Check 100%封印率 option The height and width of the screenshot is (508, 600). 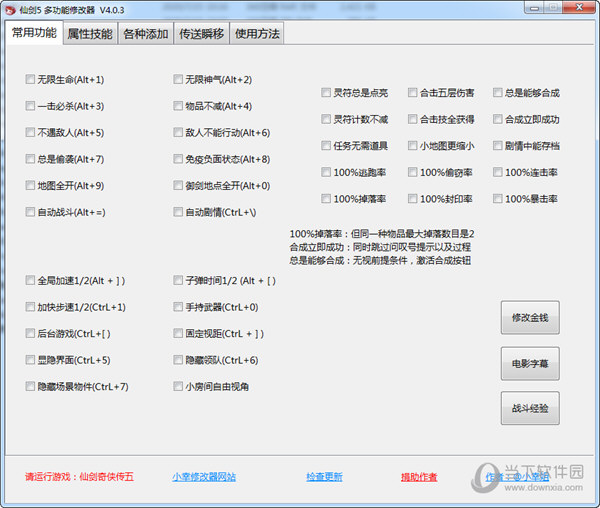[x=412, y=199]
